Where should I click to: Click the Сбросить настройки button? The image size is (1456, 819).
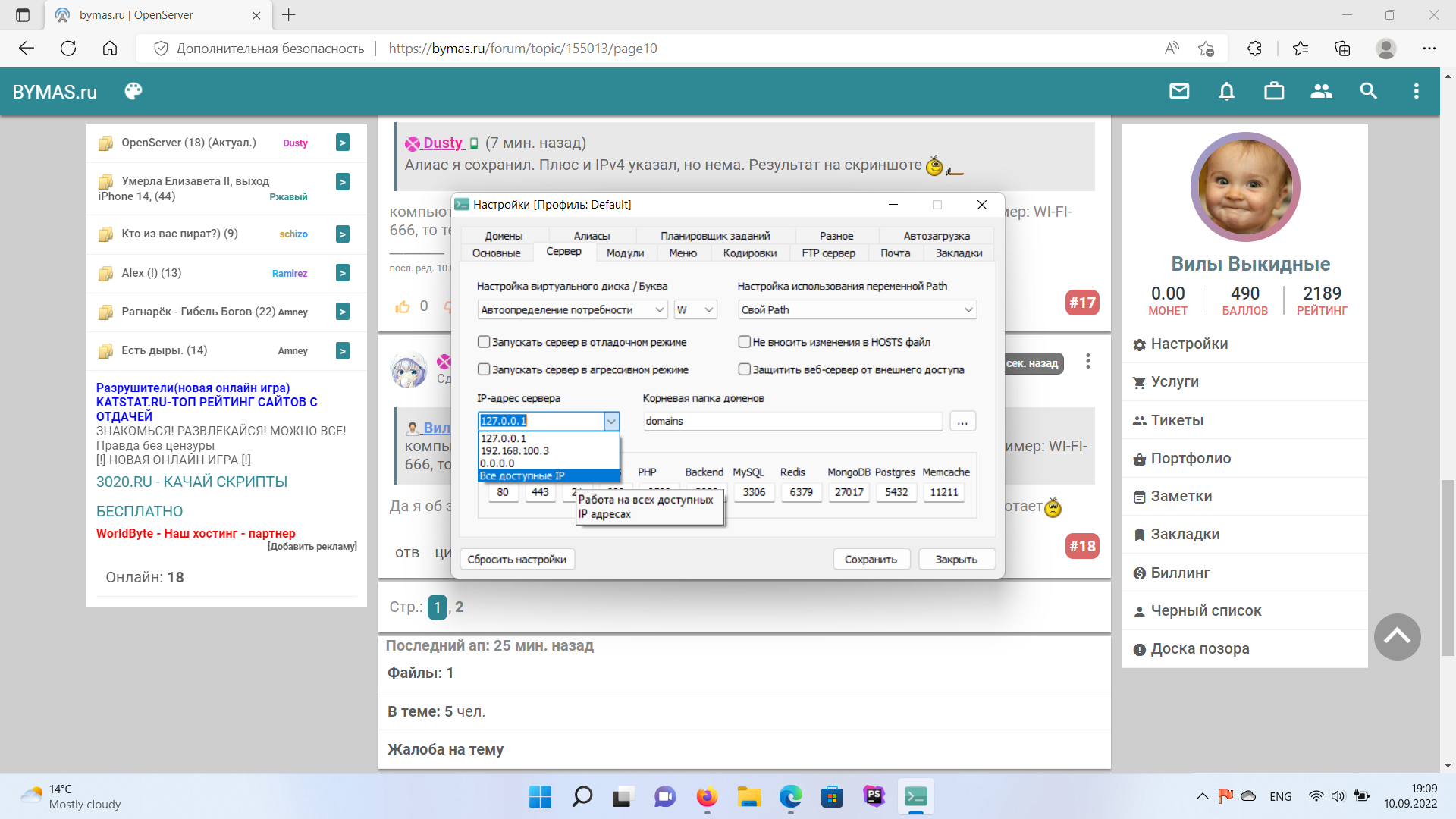(x=516, y=560)
